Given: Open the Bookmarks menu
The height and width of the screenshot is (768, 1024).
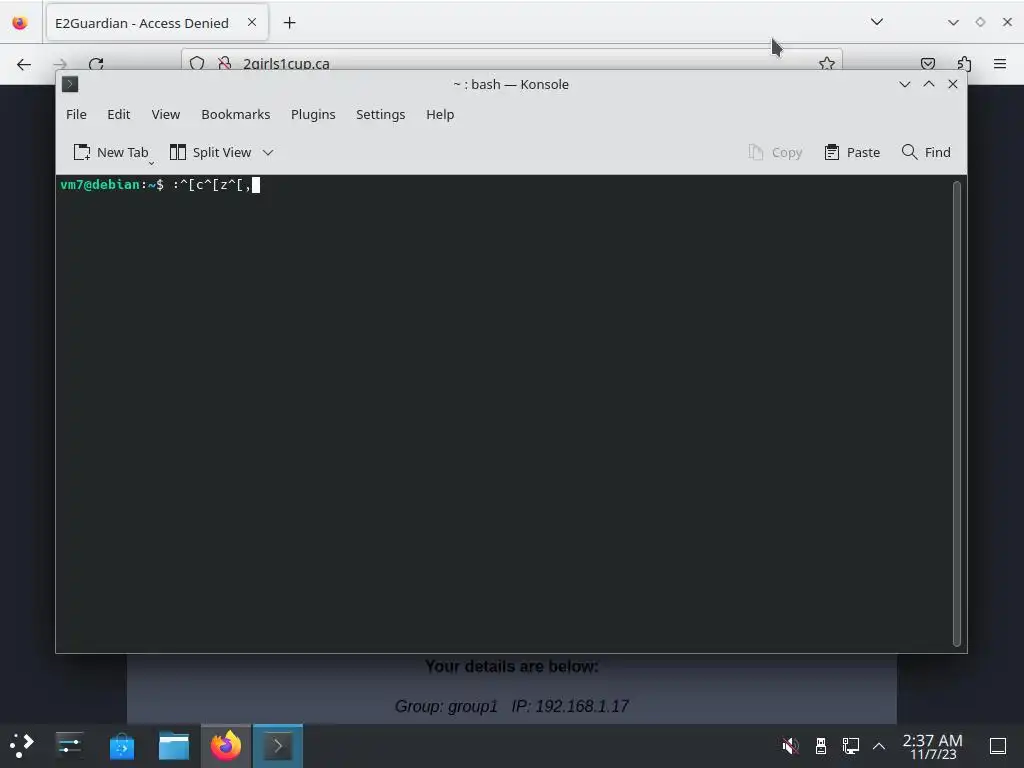Looking at the screenshot, I should [236, 114].
